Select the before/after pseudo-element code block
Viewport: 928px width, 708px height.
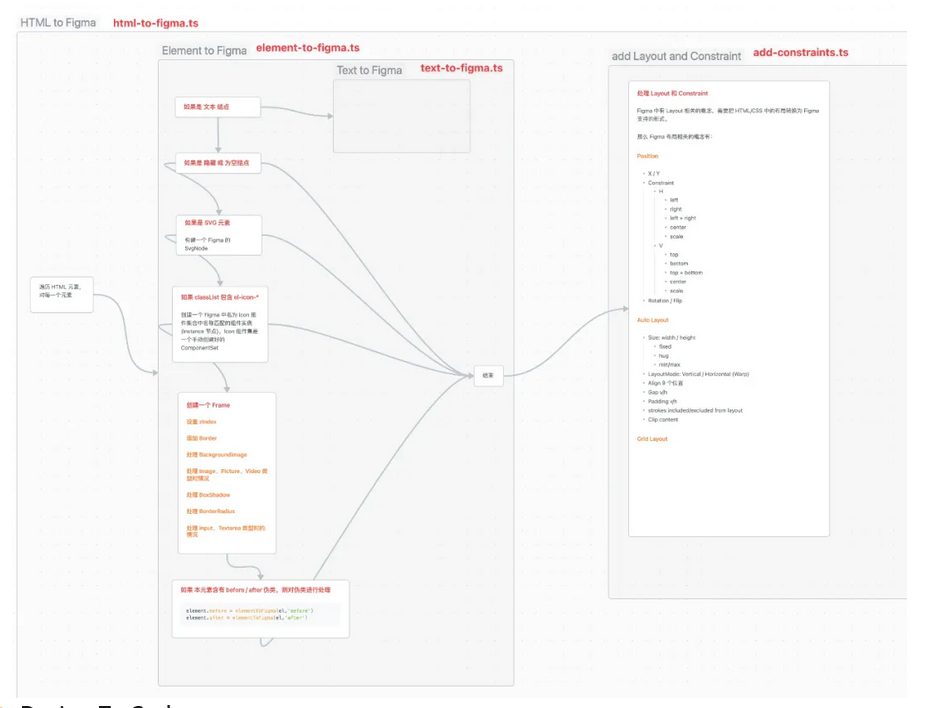click(x=260, y=615)
